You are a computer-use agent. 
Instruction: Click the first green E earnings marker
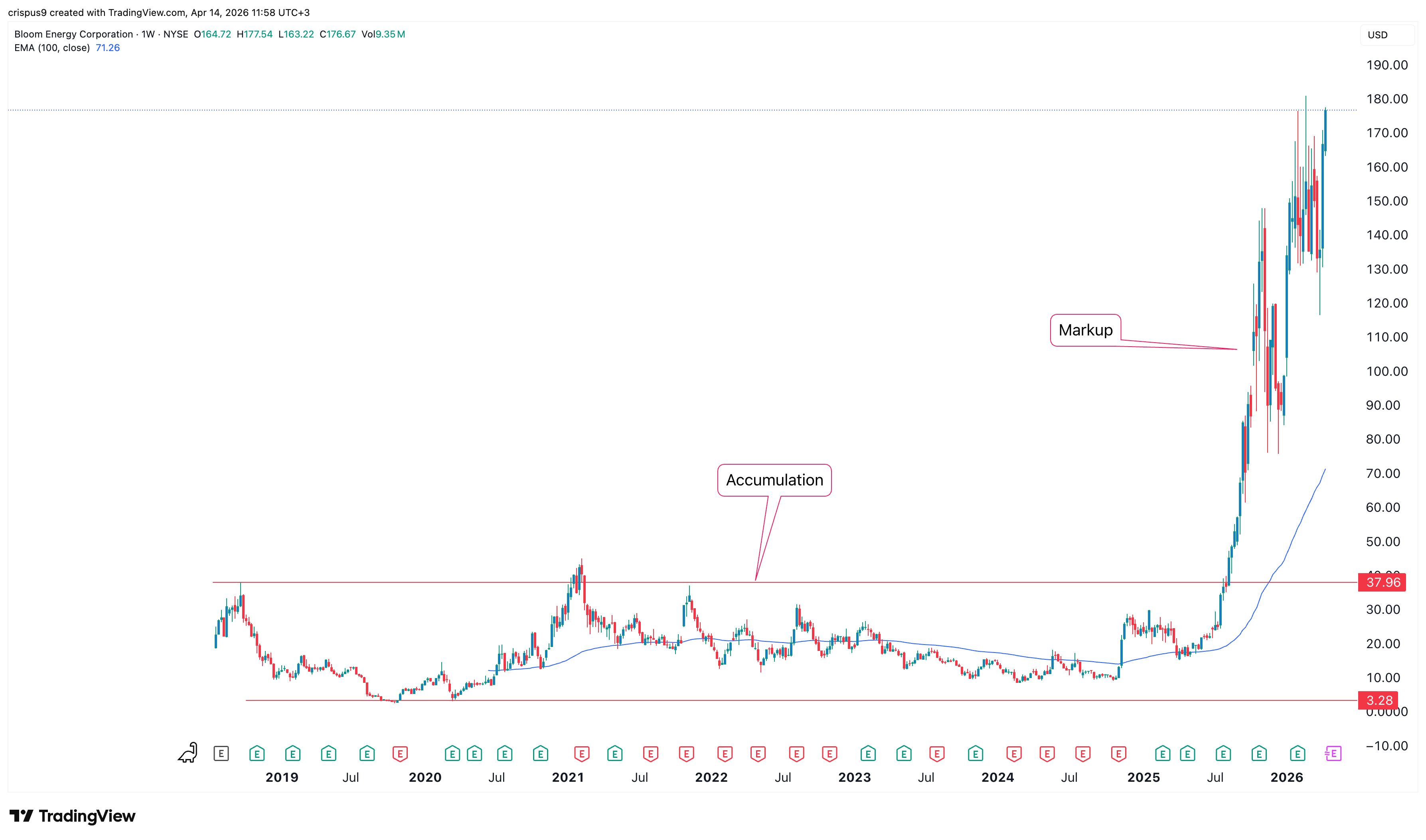click(x=257, y=753)
